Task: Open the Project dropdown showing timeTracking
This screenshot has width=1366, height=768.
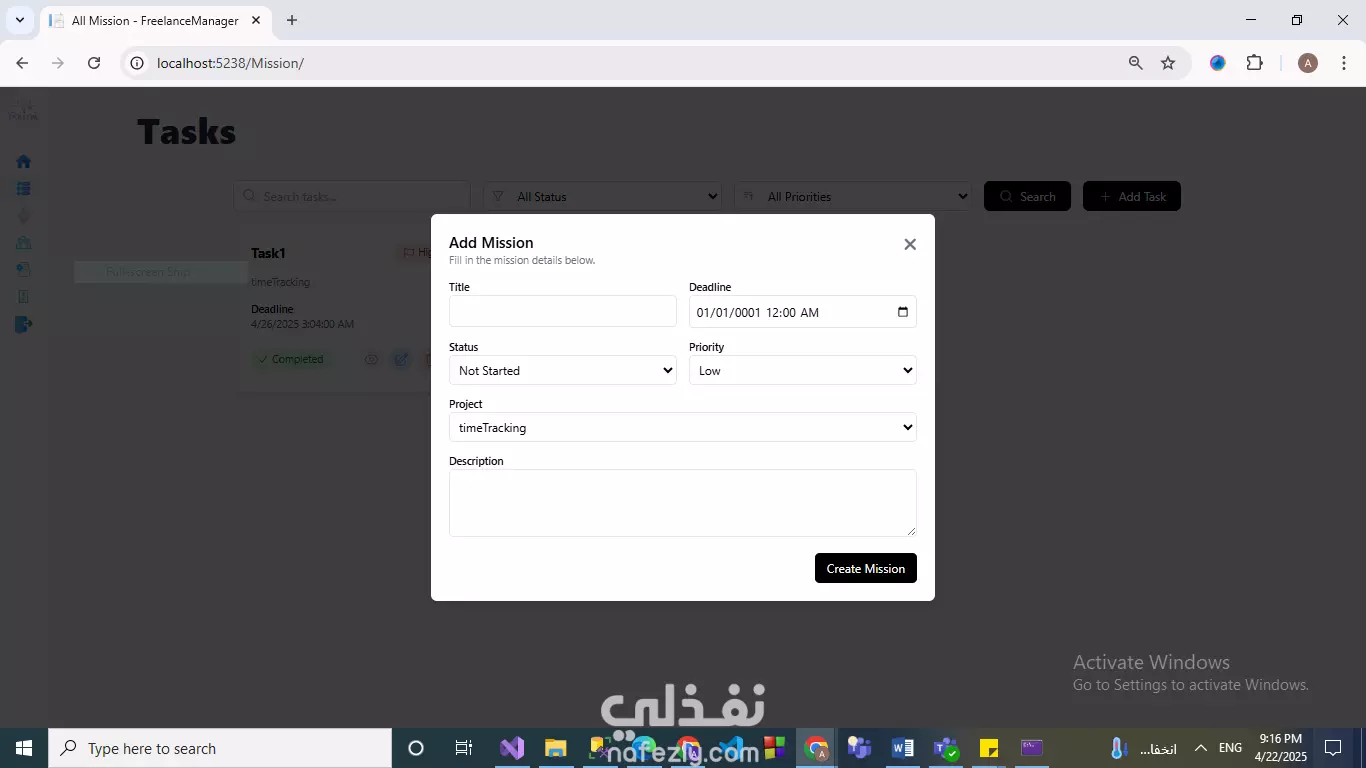Action: pyautogui.click(x=683, y=427)
